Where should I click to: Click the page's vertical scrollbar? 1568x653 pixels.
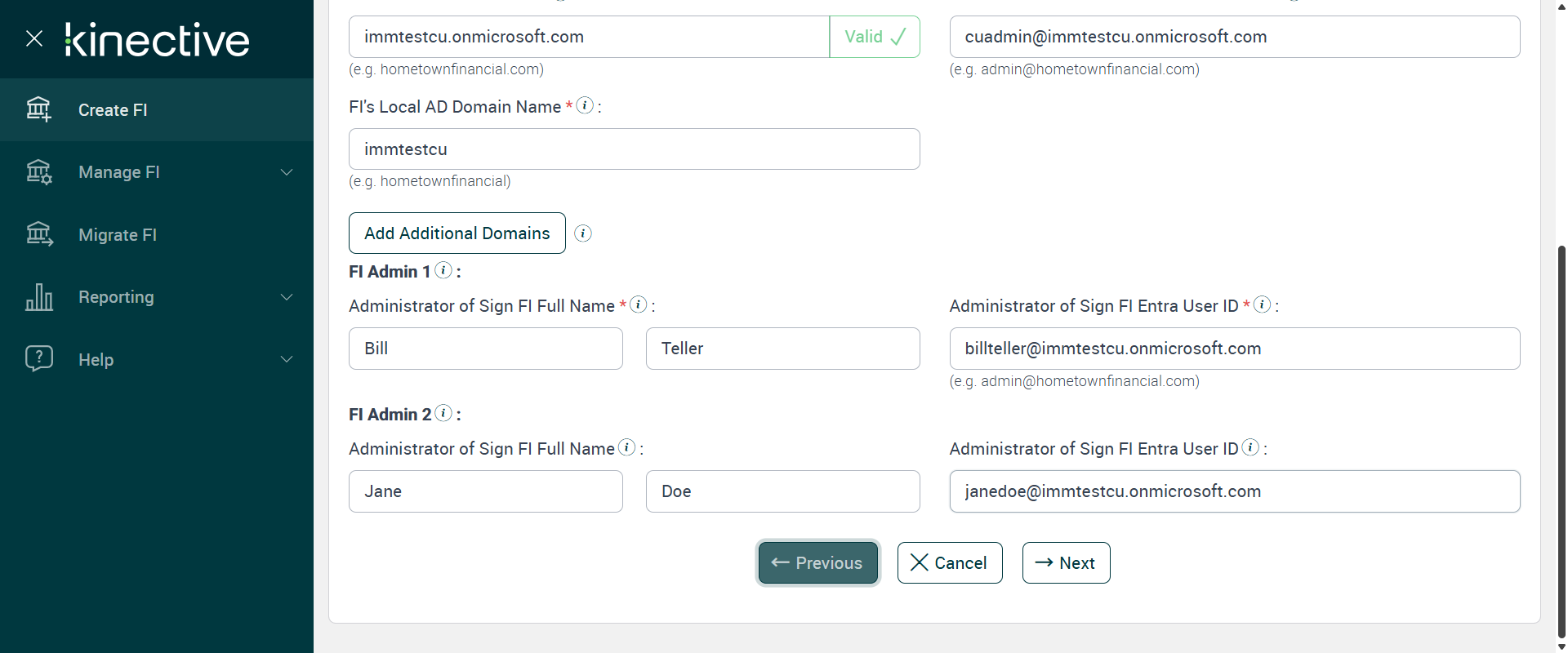[1561, 441]
